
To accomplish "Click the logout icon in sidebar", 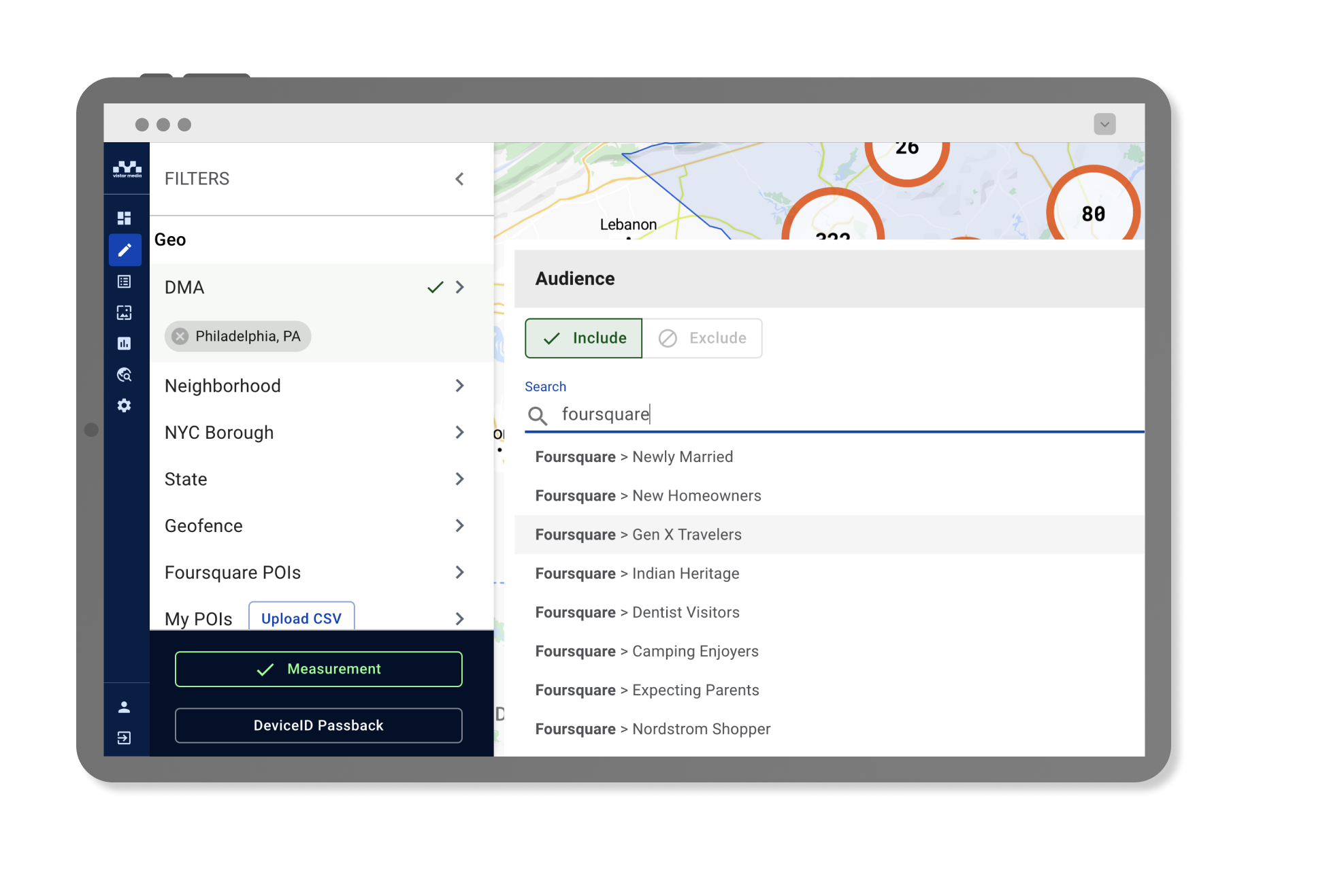I will pos(124,738).
